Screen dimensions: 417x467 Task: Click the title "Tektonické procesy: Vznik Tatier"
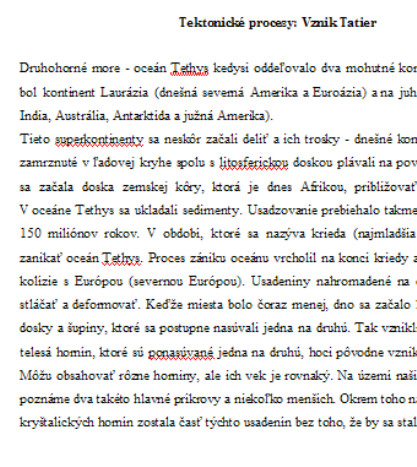[x=278, y=23]
